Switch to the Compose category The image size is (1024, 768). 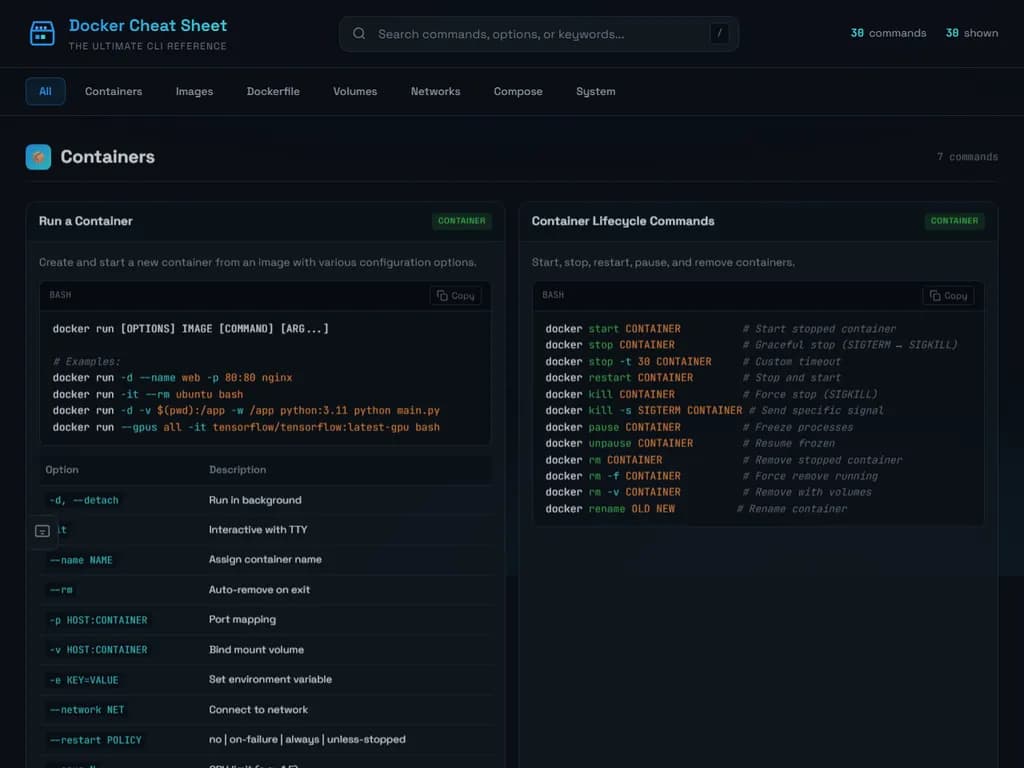coord(518,91)
